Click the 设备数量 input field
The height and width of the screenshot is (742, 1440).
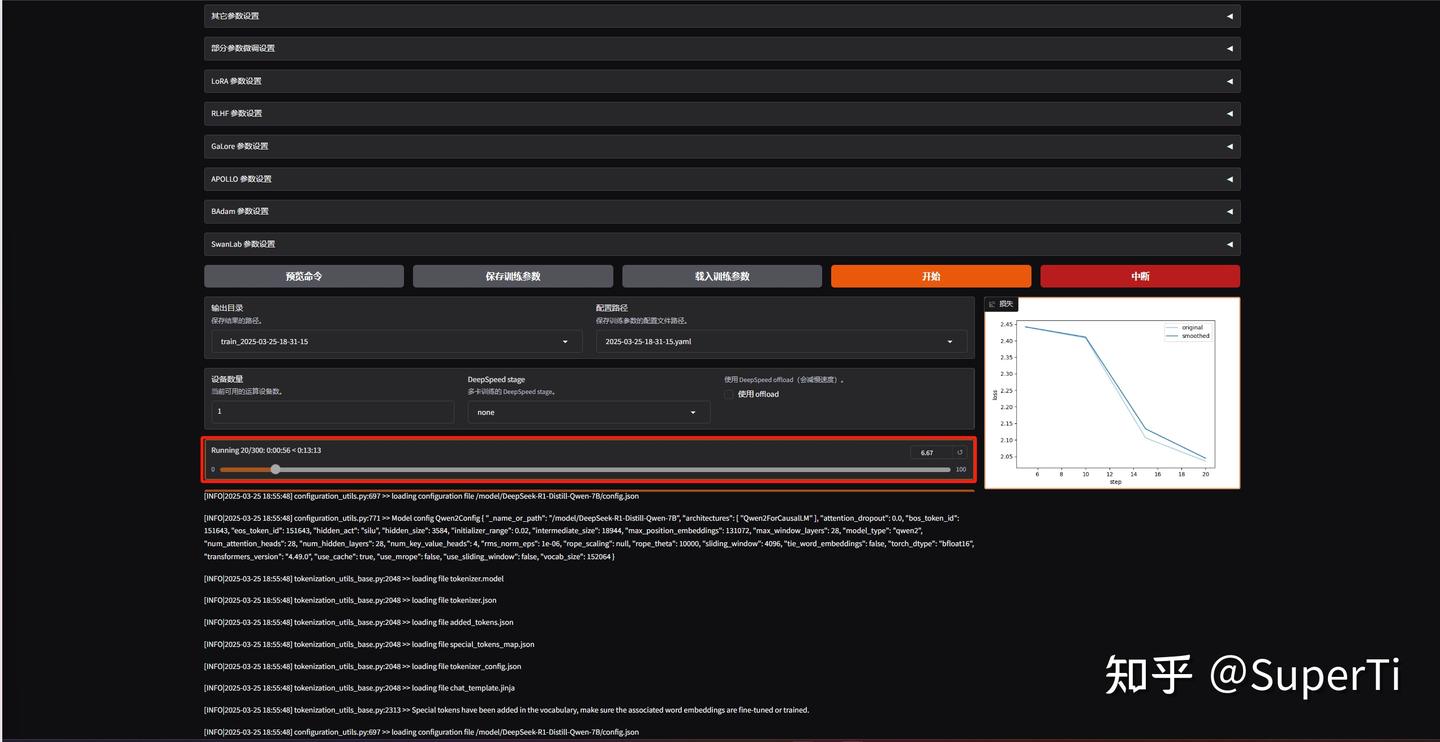(332, 411)
